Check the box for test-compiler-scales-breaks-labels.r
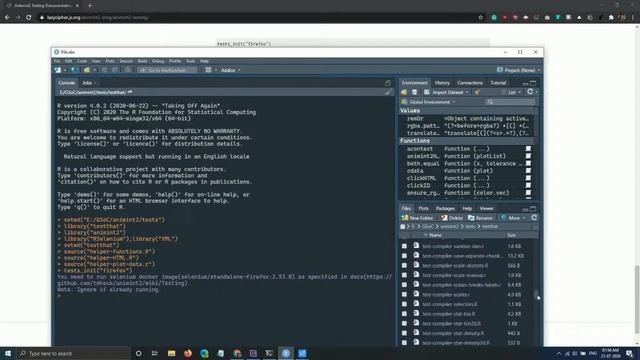 click(404, 284)
